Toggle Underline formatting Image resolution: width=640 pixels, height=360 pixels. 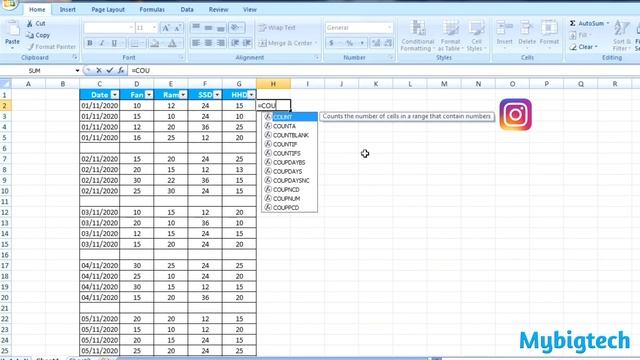pyautogui.click(x=114, y=43)
